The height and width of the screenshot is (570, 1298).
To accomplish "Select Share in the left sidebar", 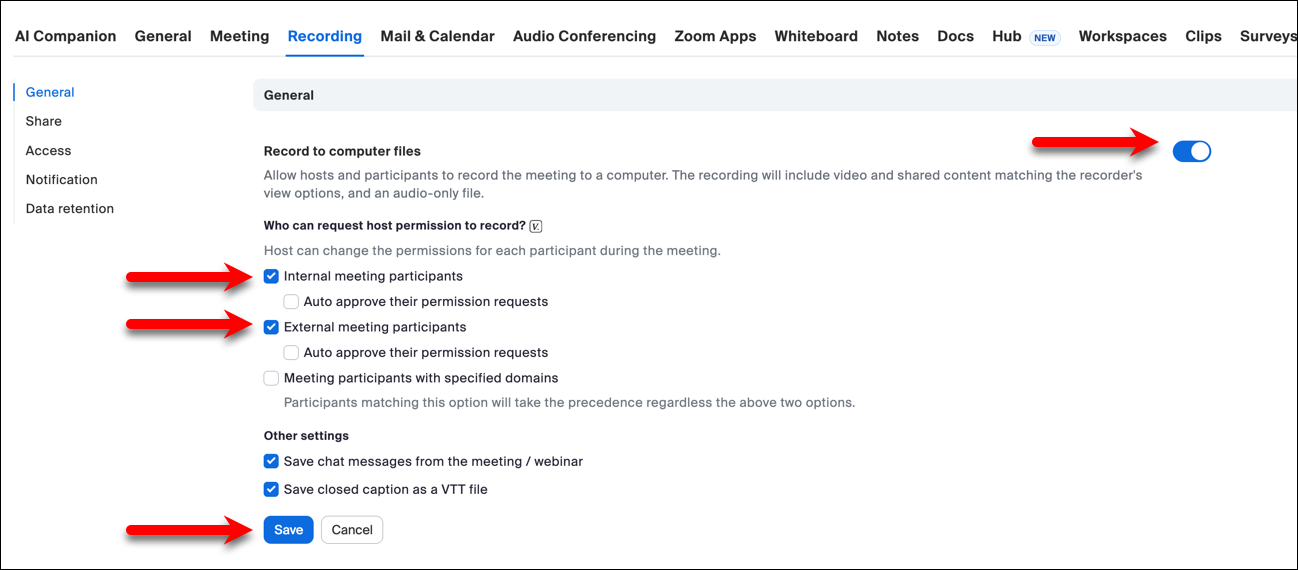I will (x=44, y=121).
